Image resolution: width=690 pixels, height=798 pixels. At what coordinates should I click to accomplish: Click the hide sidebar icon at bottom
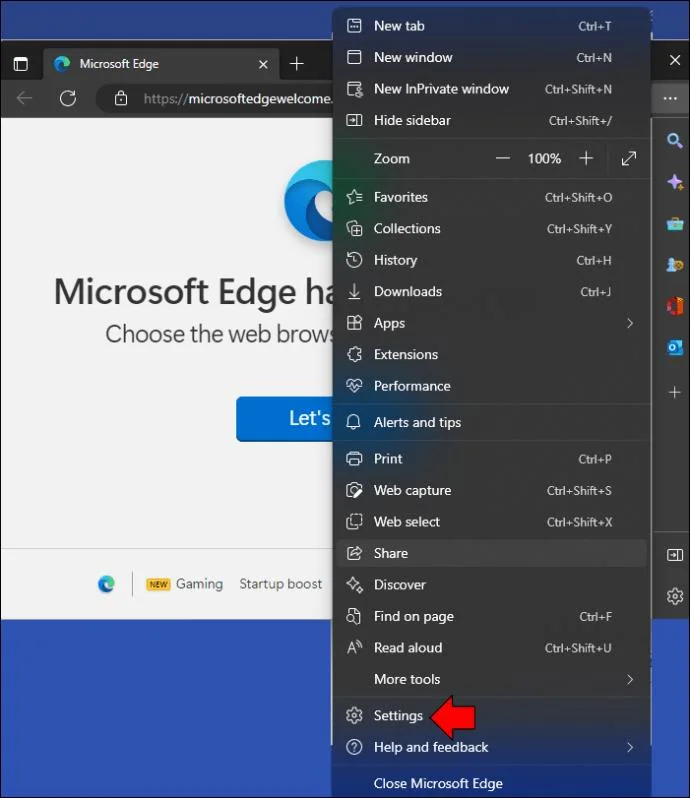tap(675, 555)
